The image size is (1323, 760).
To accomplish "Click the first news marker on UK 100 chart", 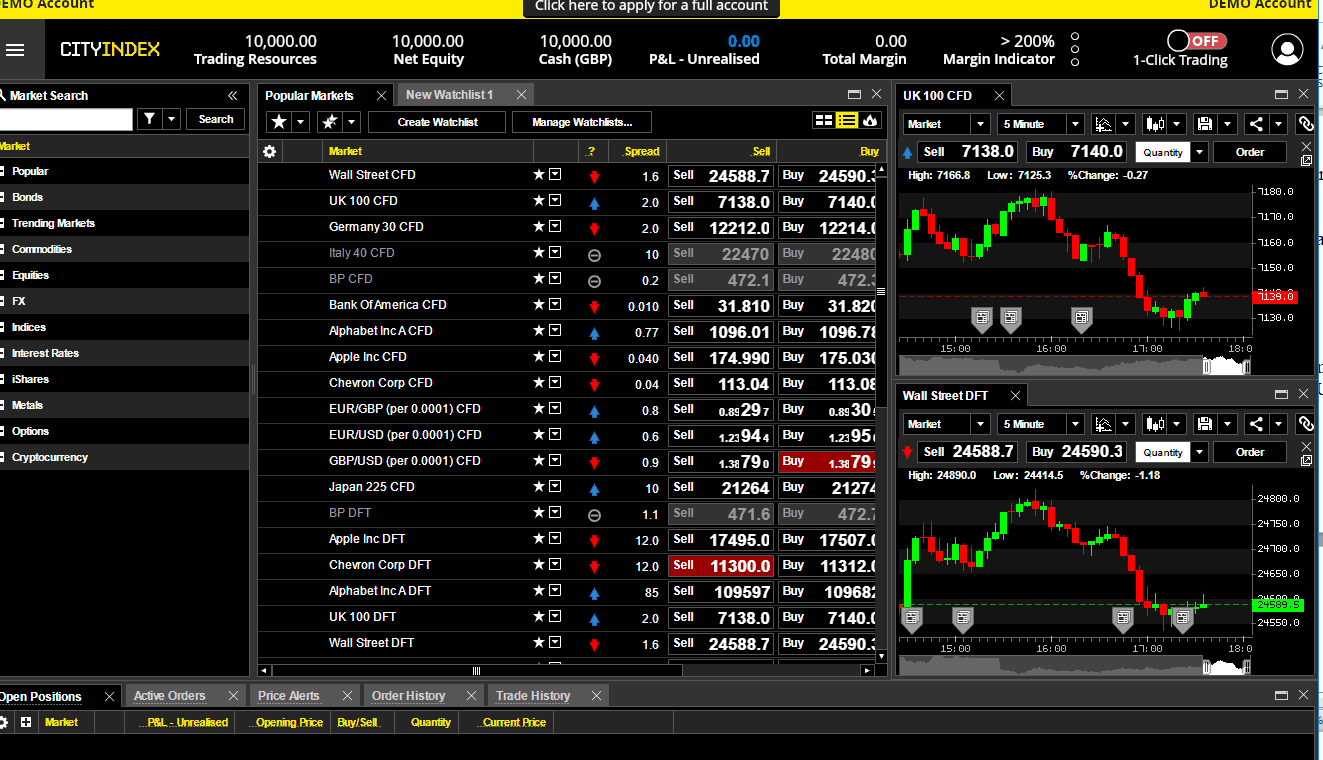I will point(982,319).
